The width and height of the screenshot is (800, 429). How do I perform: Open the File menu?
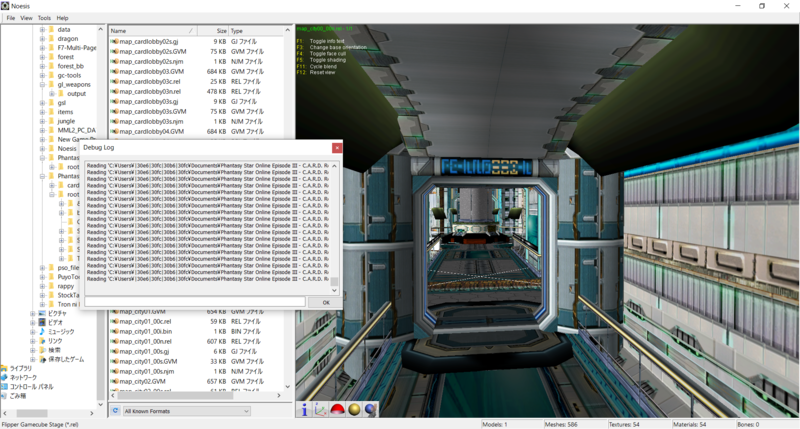click(10, 18)
